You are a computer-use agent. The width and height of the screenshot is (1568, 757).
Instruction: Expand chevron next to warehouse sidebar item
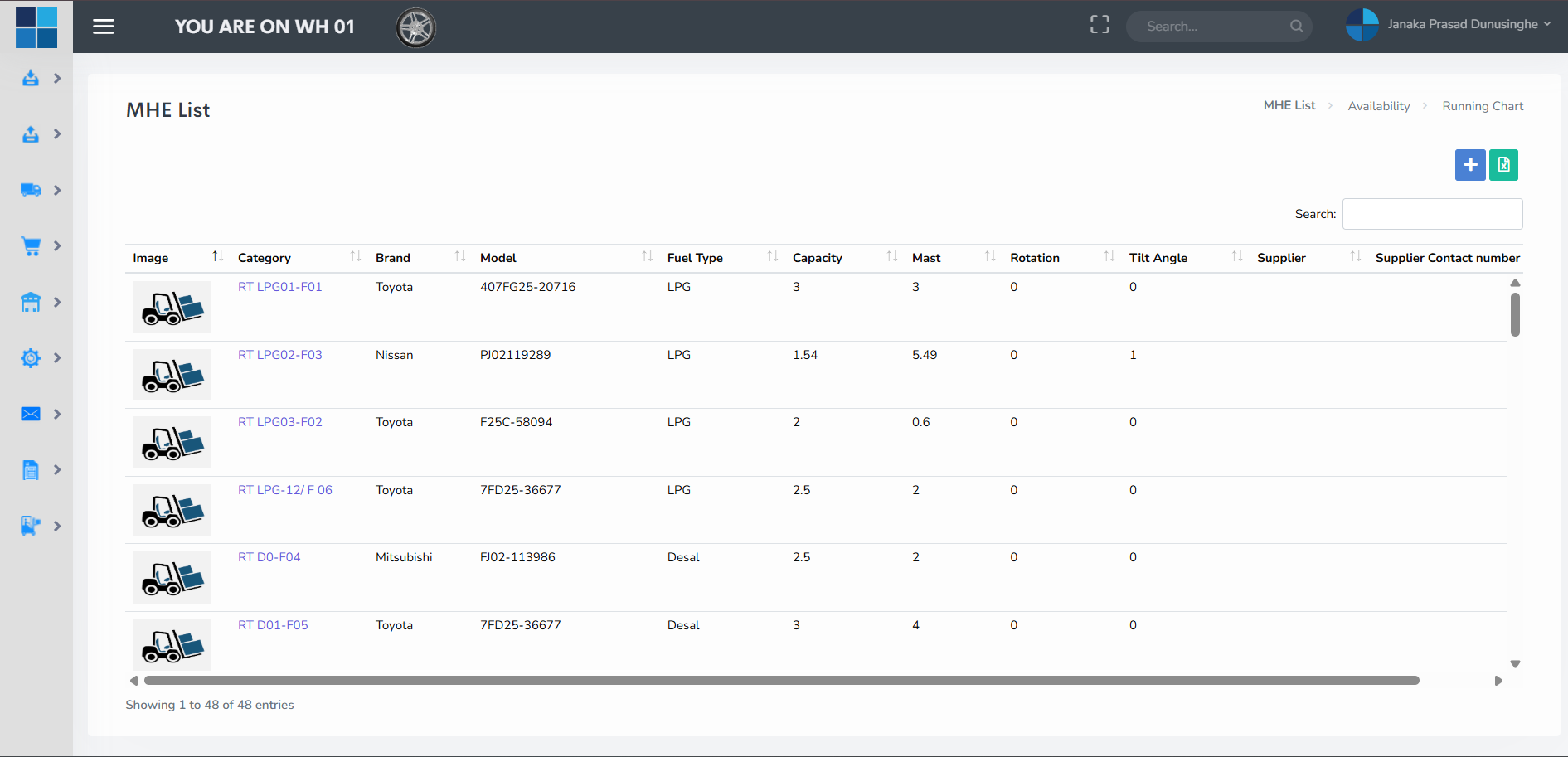click(57, 302)
